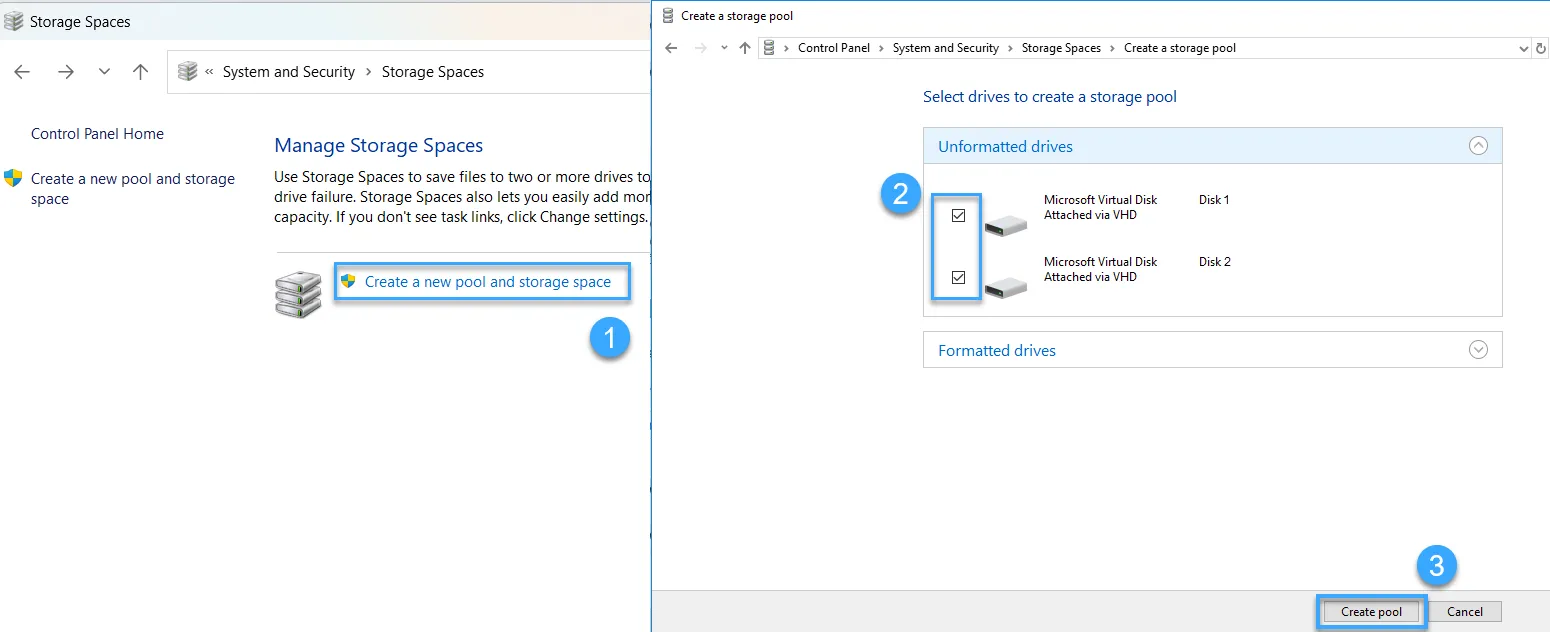Go back in the Storage Spaces window

pyautogui.click(x=22, y=72)
